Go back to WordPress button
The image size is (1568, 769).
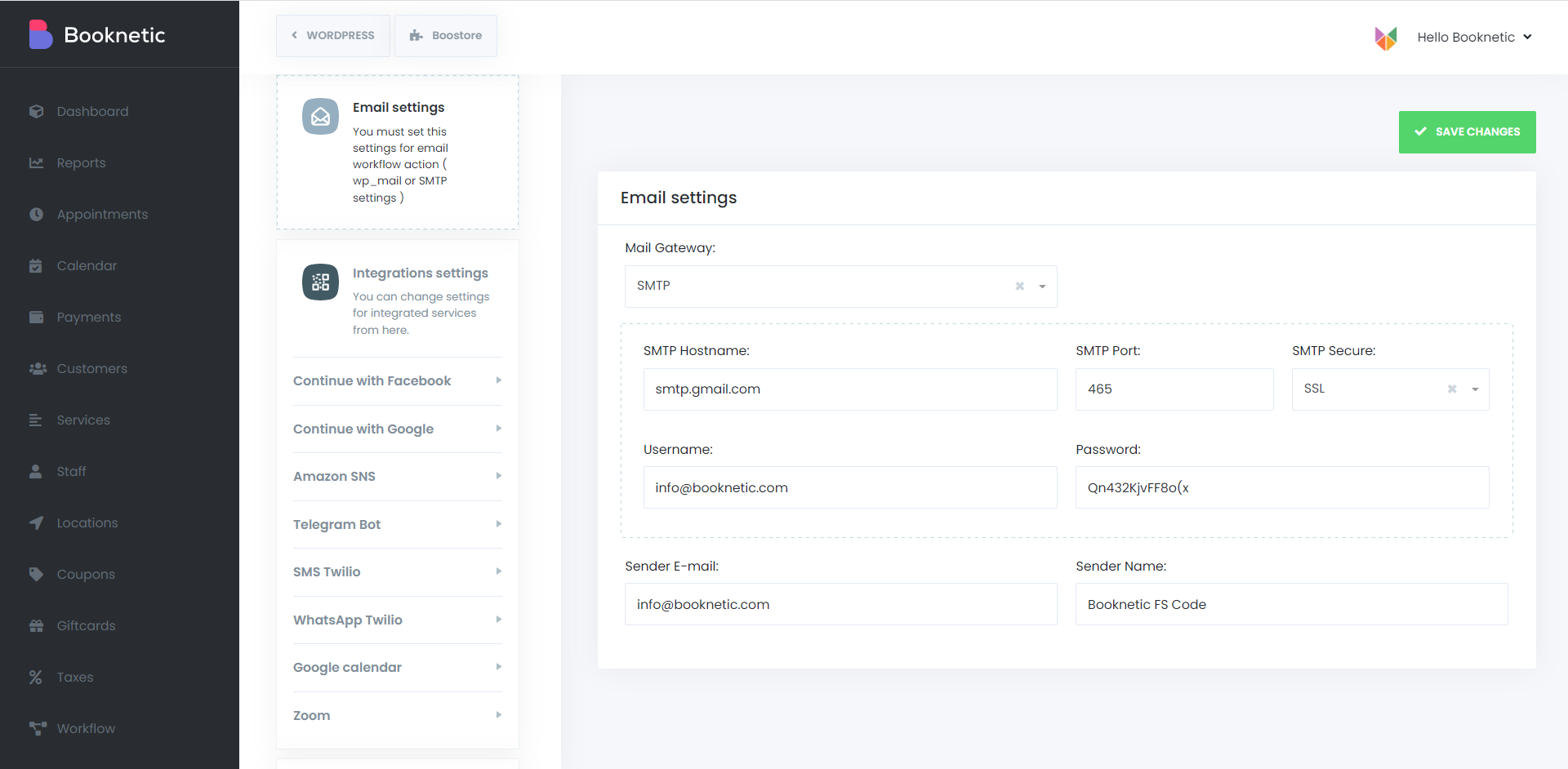(x=333, y=36)
